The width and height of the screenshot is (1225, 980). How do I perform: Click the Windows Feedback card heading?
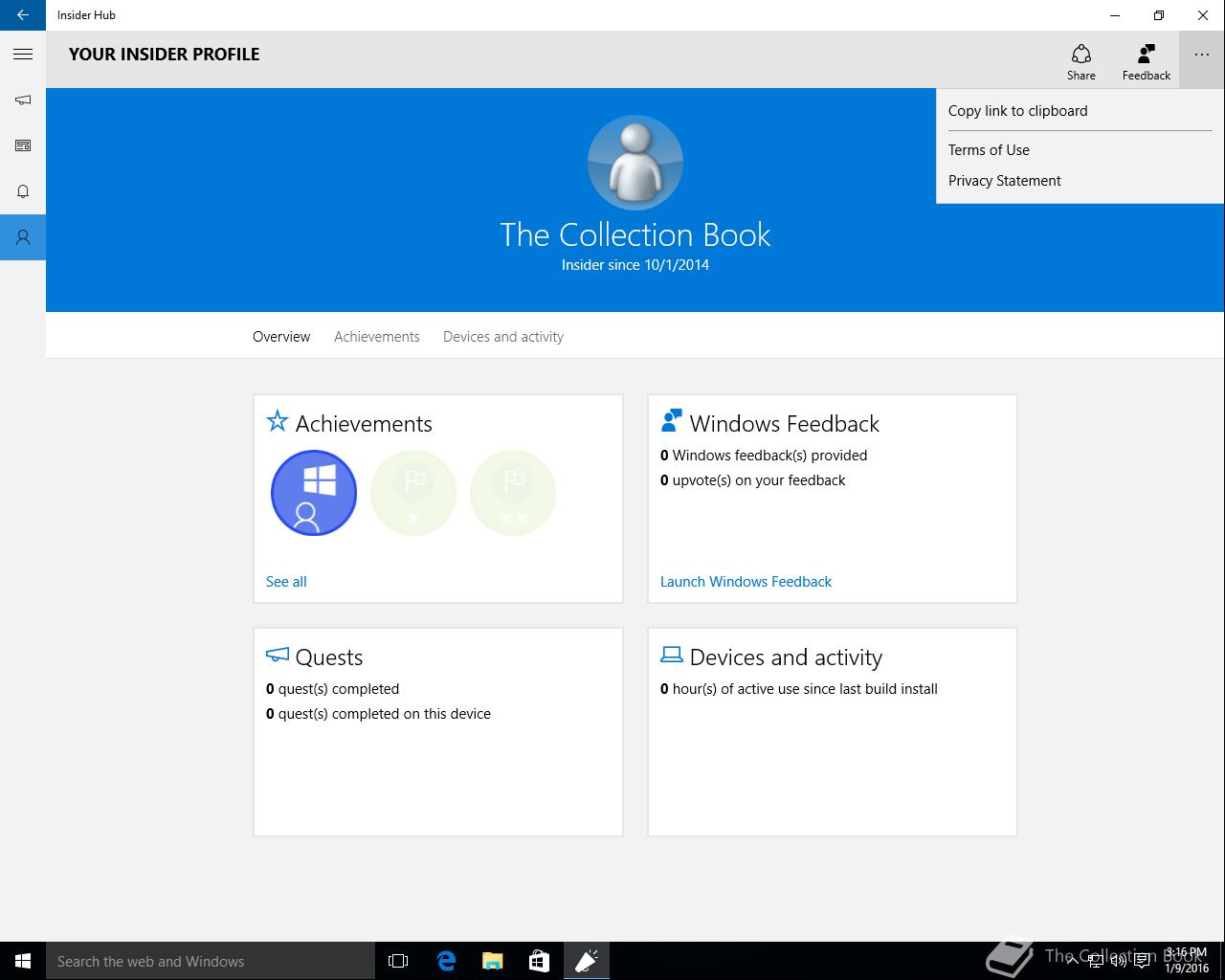[785, 424]
